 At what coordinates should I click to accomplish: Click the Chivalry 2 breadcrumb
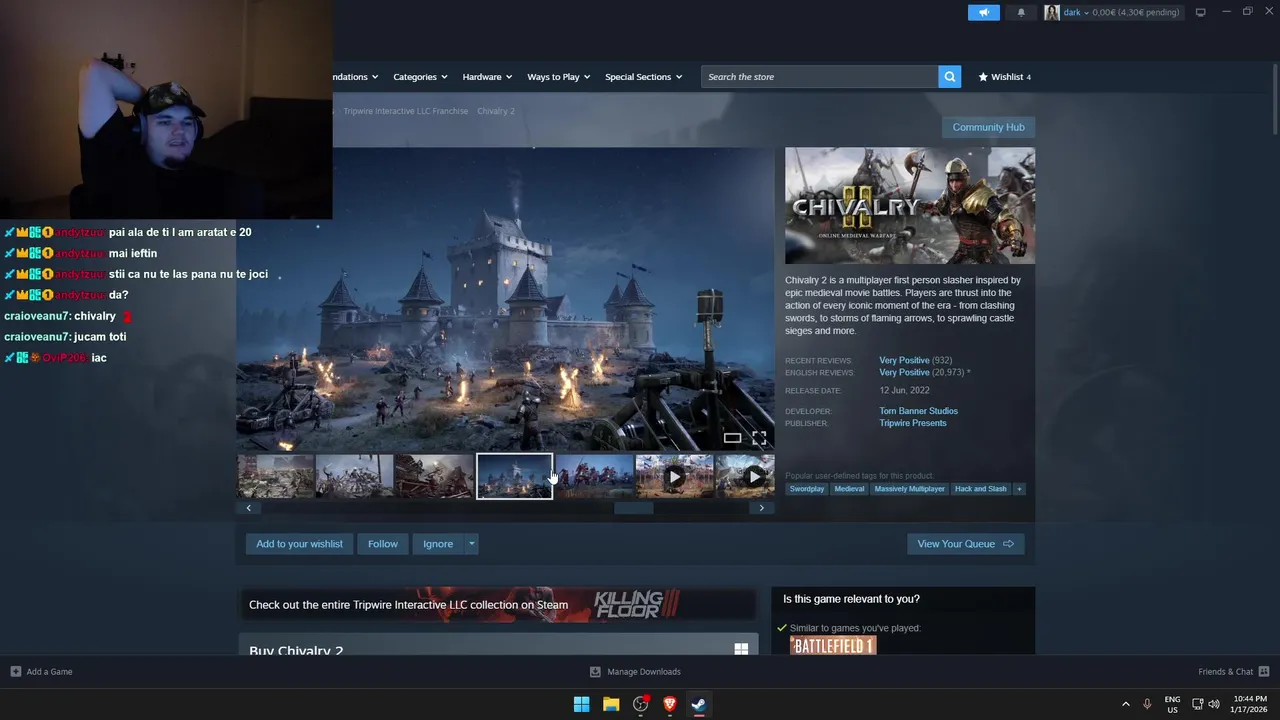[x=496, y=111]
